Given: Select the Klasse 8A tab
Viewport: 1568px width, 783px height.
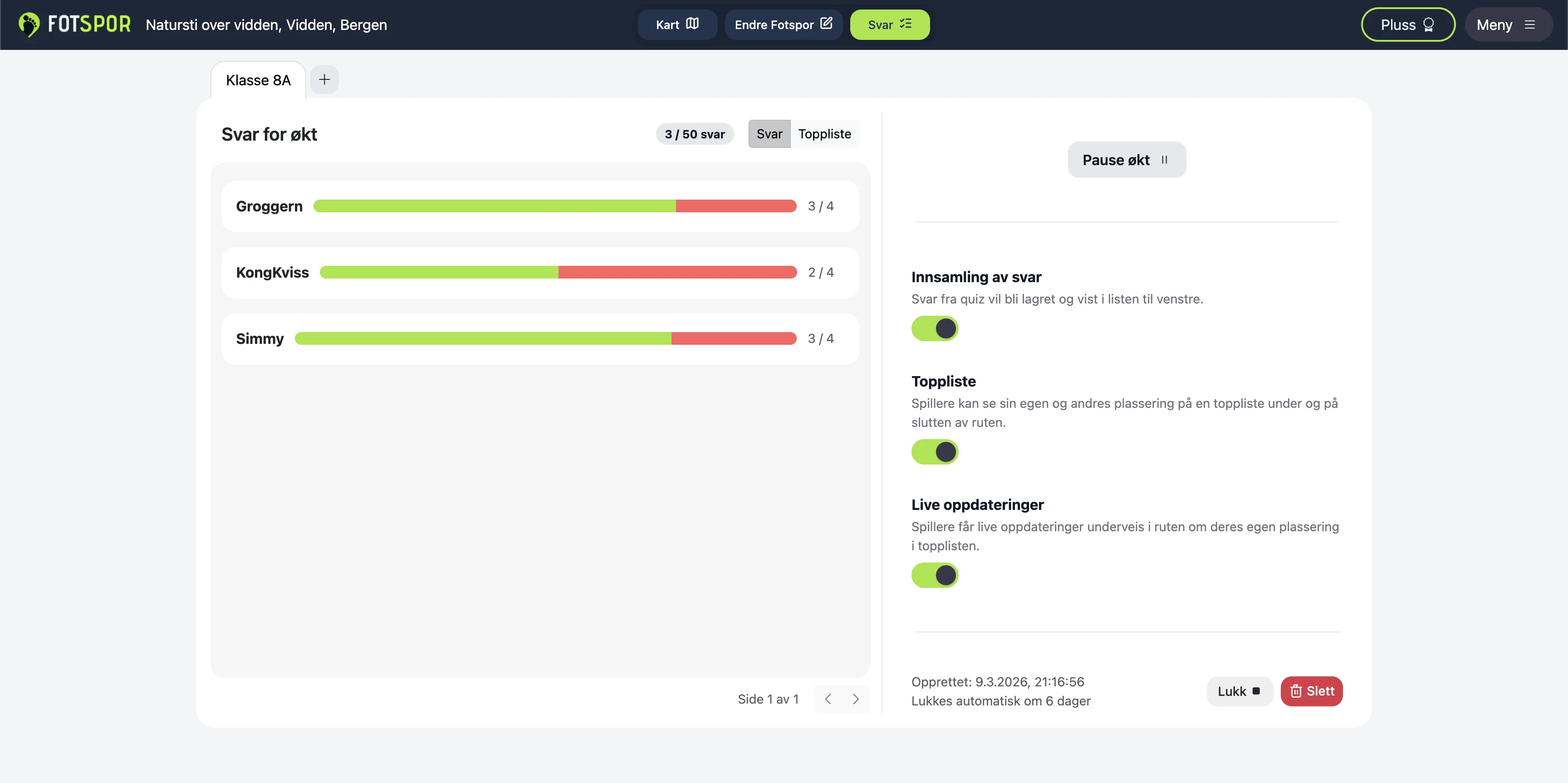Looking at the screenshot, I should click(258, 79).
